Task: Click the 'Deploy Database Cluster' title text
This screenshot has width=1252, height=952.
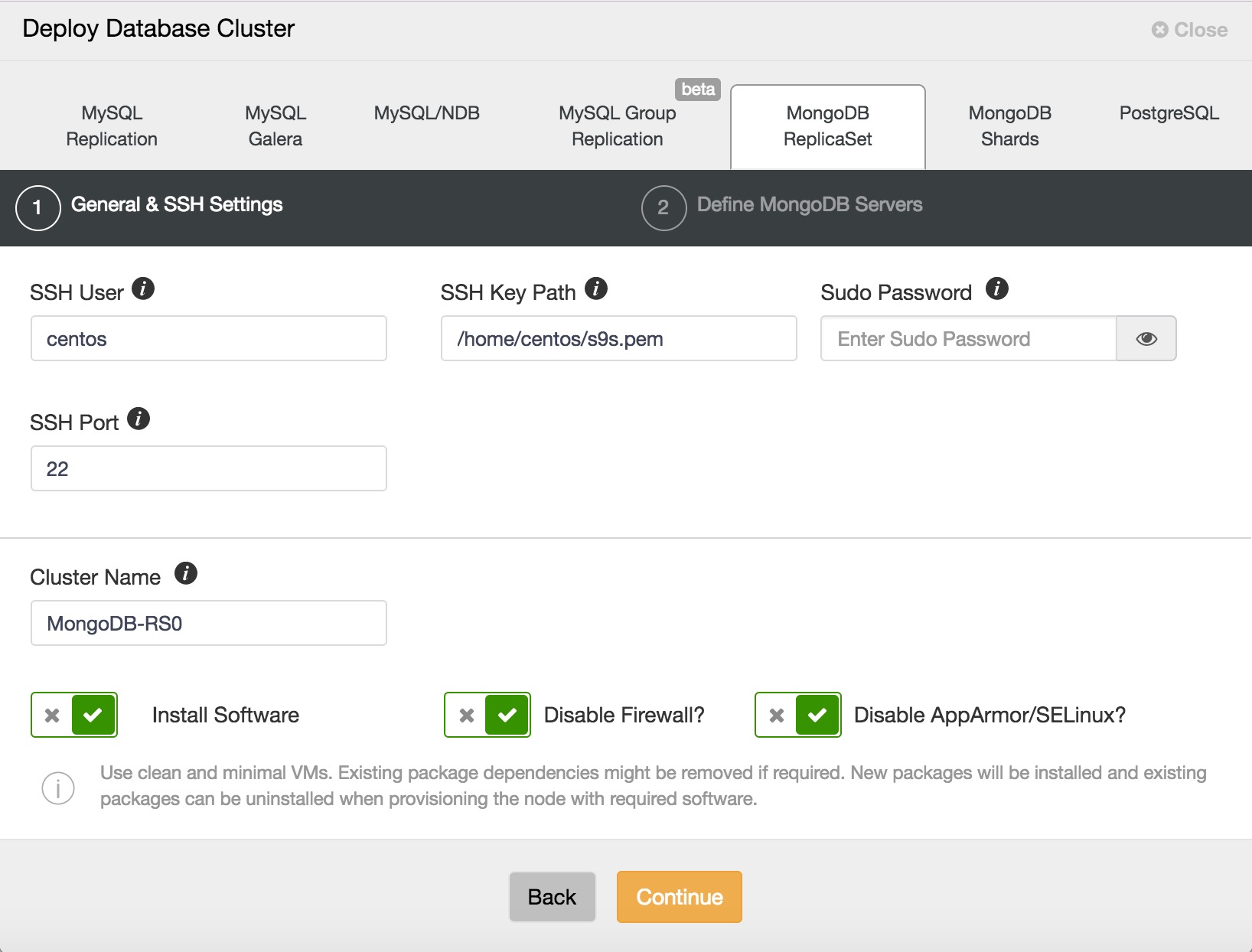Action: tap(158, 28)
